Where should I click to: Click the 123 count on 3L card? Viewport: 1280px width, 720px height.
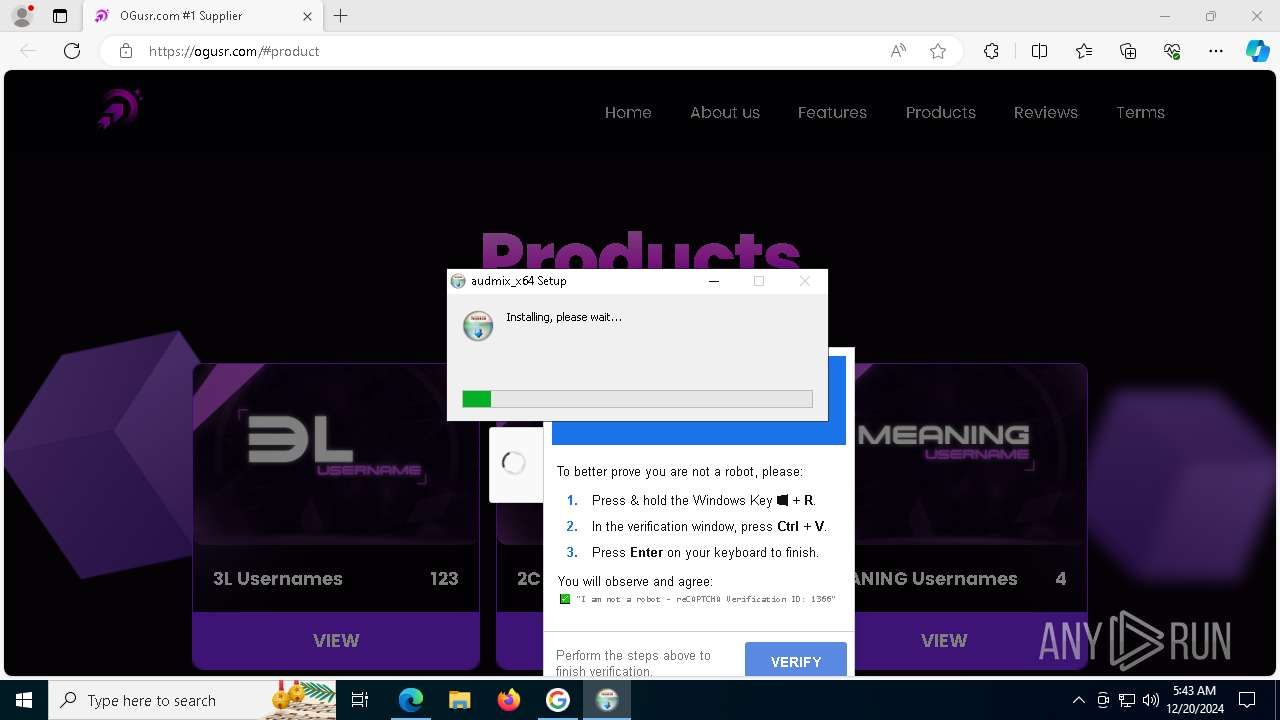(444, 578)
